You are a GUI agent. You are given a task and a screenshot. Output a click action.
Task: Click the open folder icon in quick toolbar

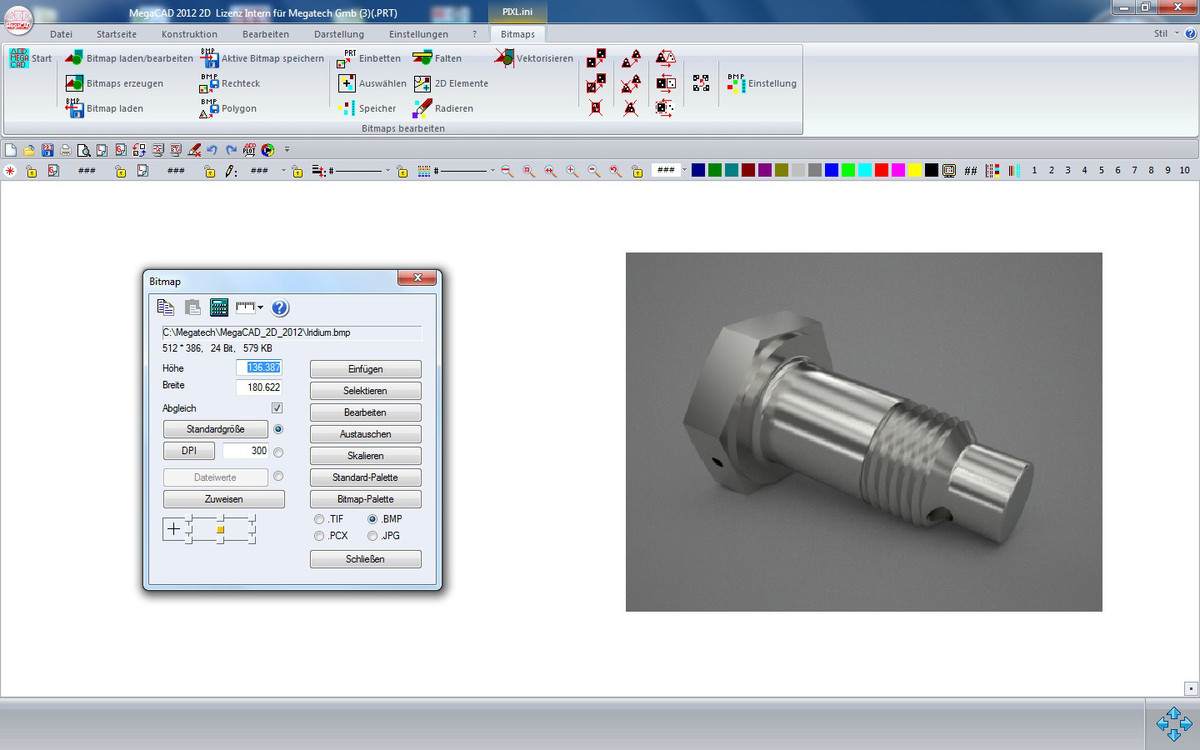(30, 150)
